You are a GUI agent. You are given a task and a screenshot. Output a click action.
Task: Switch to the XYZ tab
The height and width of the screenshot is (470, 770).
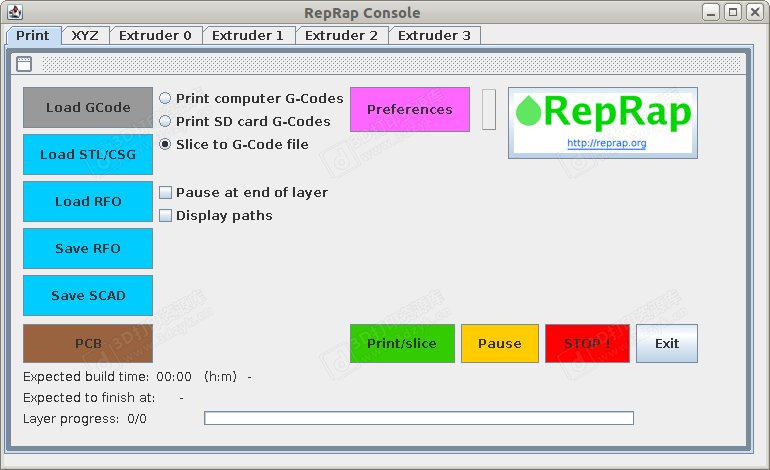tap(85, 35)
